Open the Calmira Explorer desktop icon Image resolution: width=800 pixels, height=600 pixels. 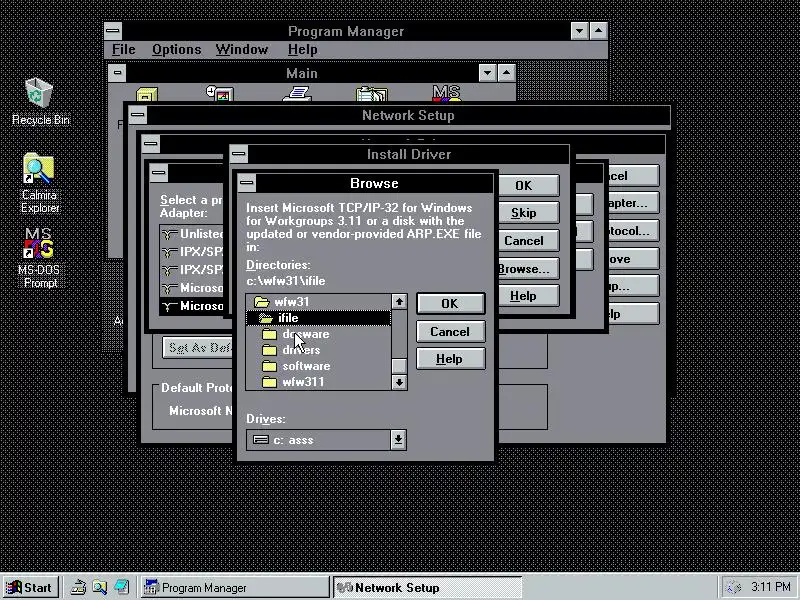(x=39, y=183)
